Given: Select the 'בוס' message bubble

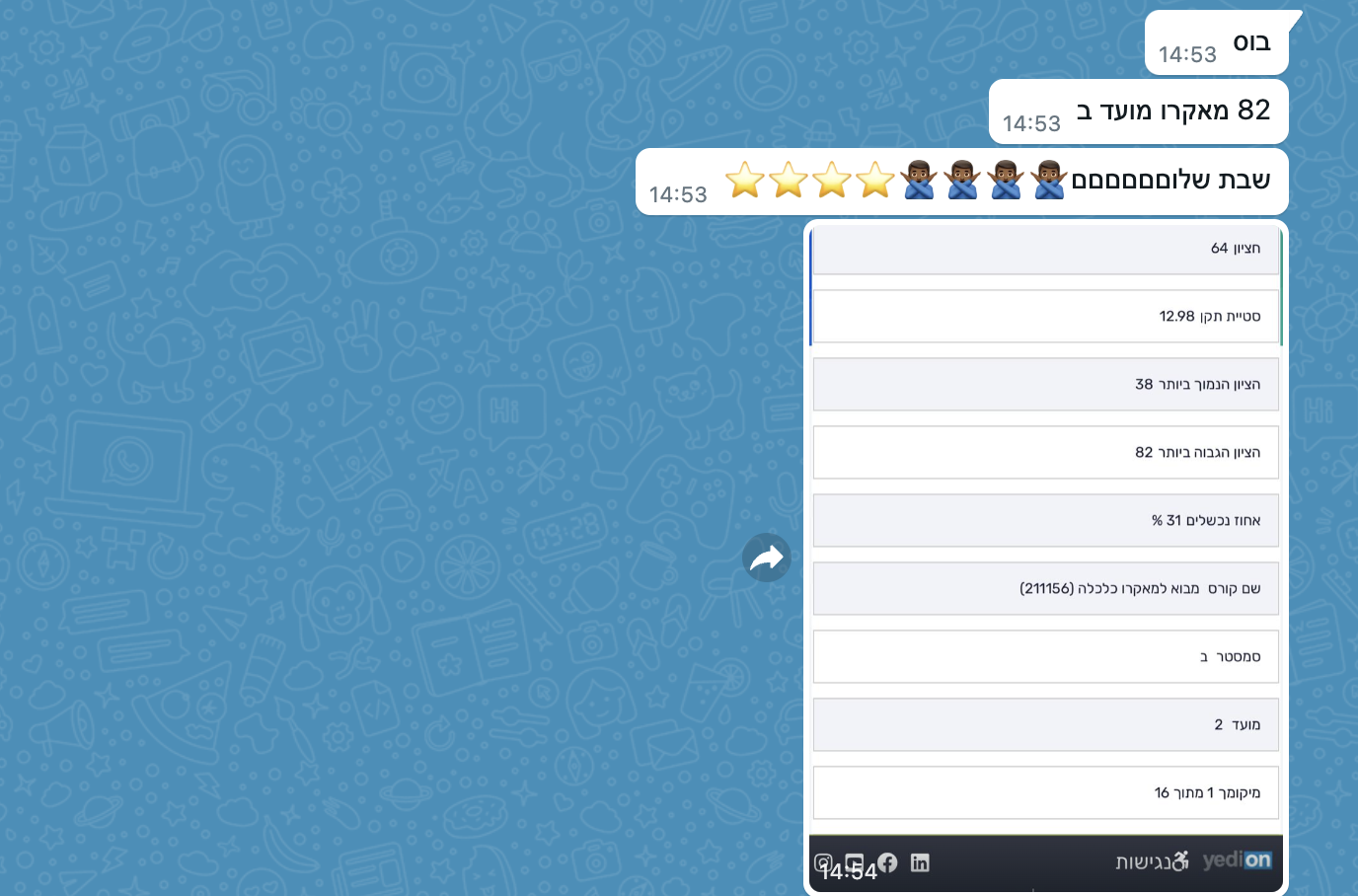Looking at the screenshot, I should 1216,44.
